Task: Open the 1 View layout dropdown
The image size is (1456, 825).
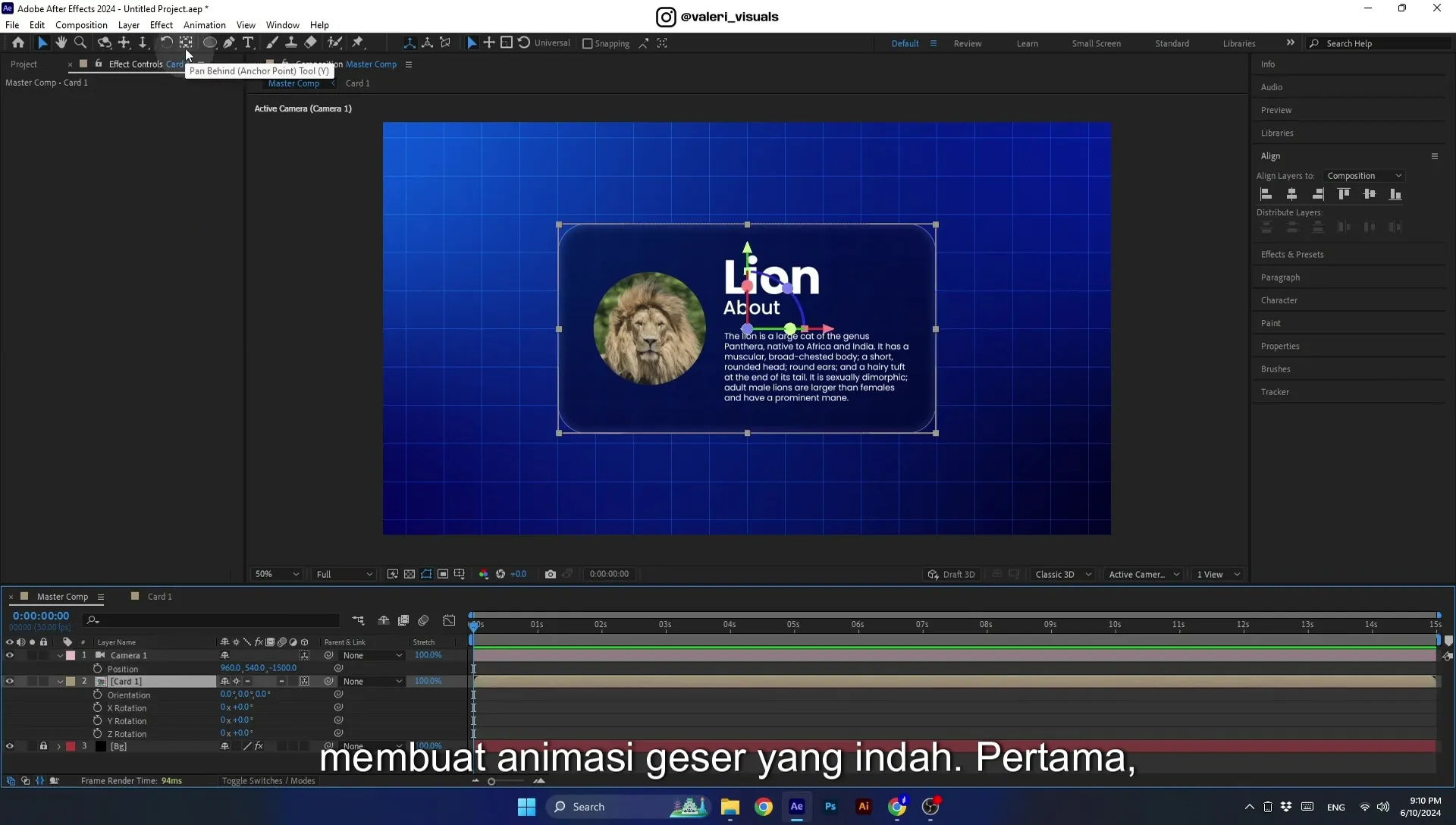Action: click(x=1218, y=574)
